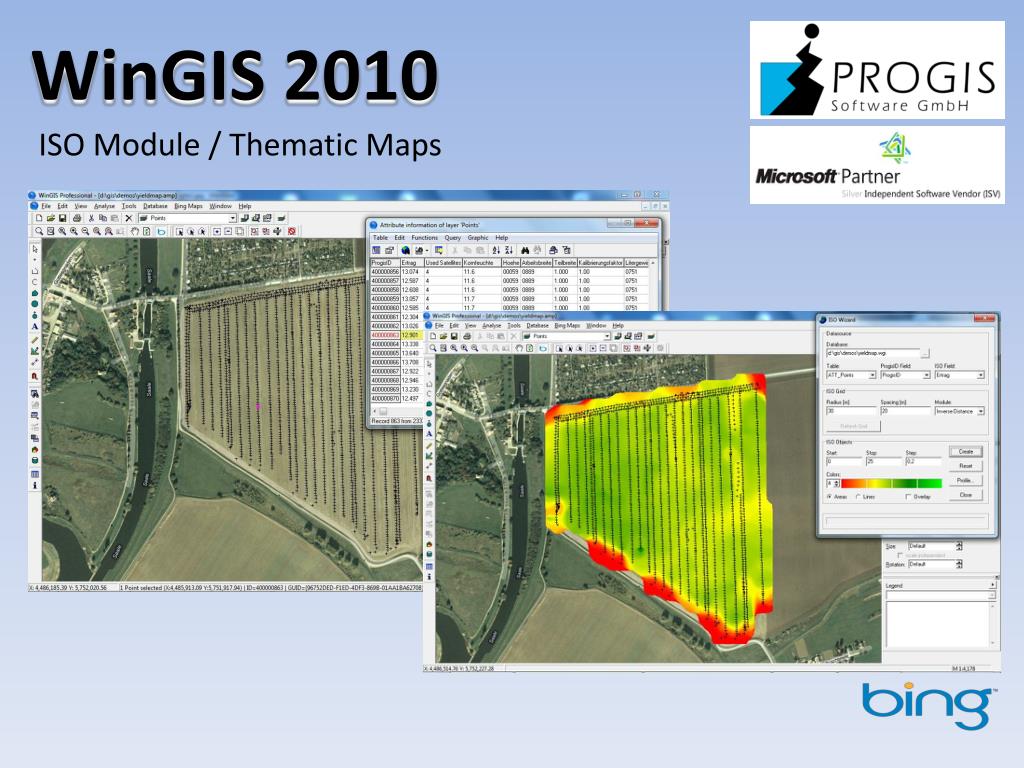The height and width of the screenshot is (768, 1024).
Task: Click first table icon in attribute window toolbar
Action: pyautogui.click(x=376, y=250)
